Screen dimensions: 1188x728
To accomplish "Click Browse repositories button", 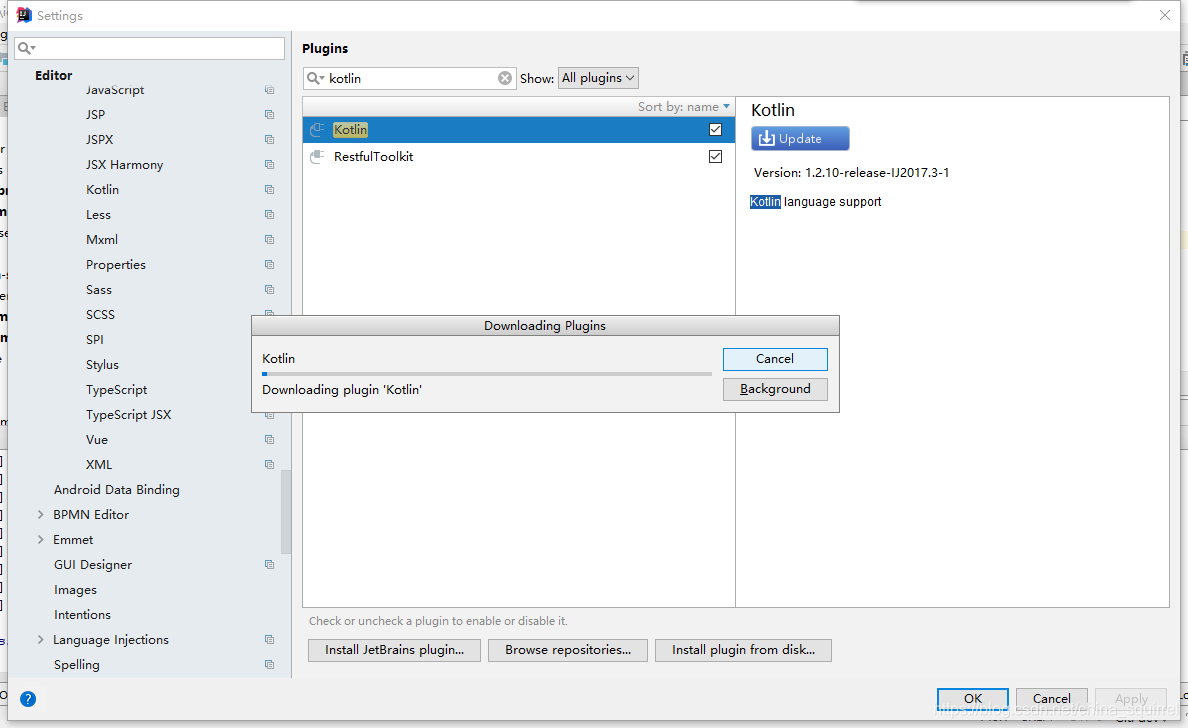I will 567,650.
